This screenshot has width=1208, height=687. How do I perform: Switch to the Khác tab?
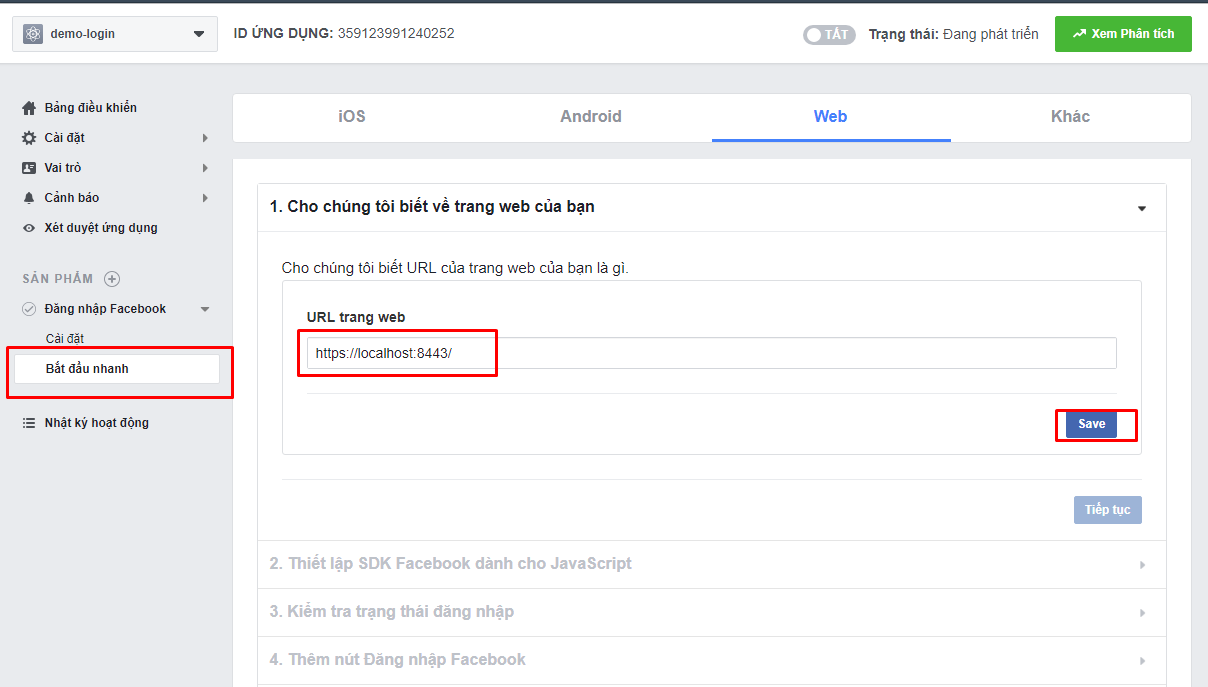pyautogui.click(x=1071, y=117)
